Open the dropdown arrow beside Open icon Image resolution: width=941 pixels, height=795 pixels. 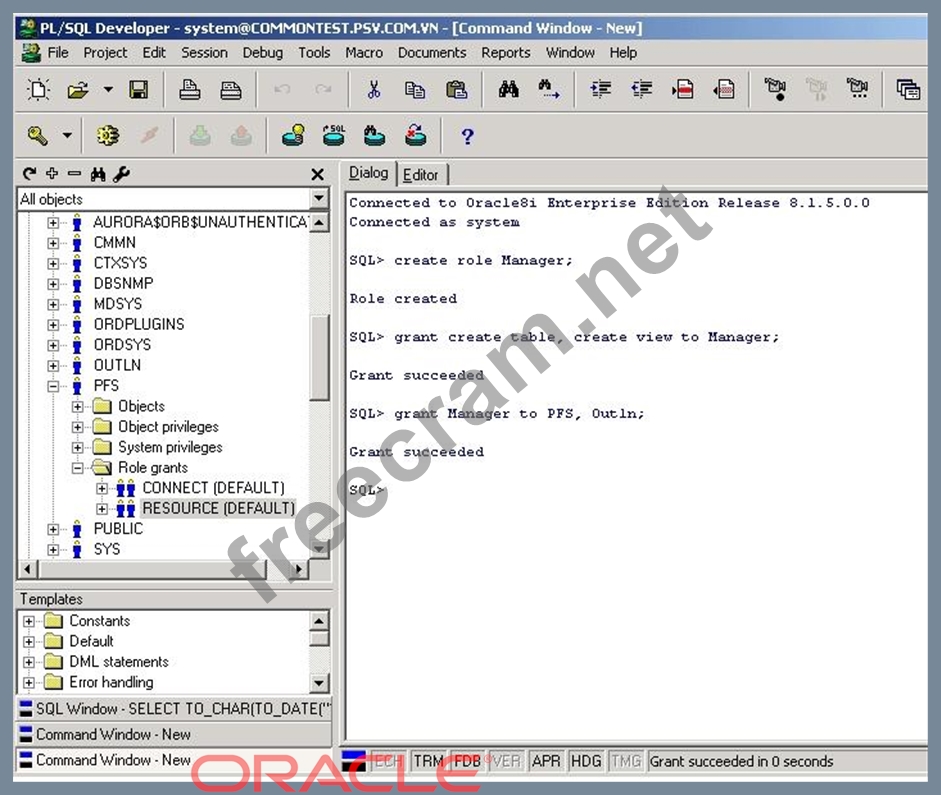tap(108, 89)
